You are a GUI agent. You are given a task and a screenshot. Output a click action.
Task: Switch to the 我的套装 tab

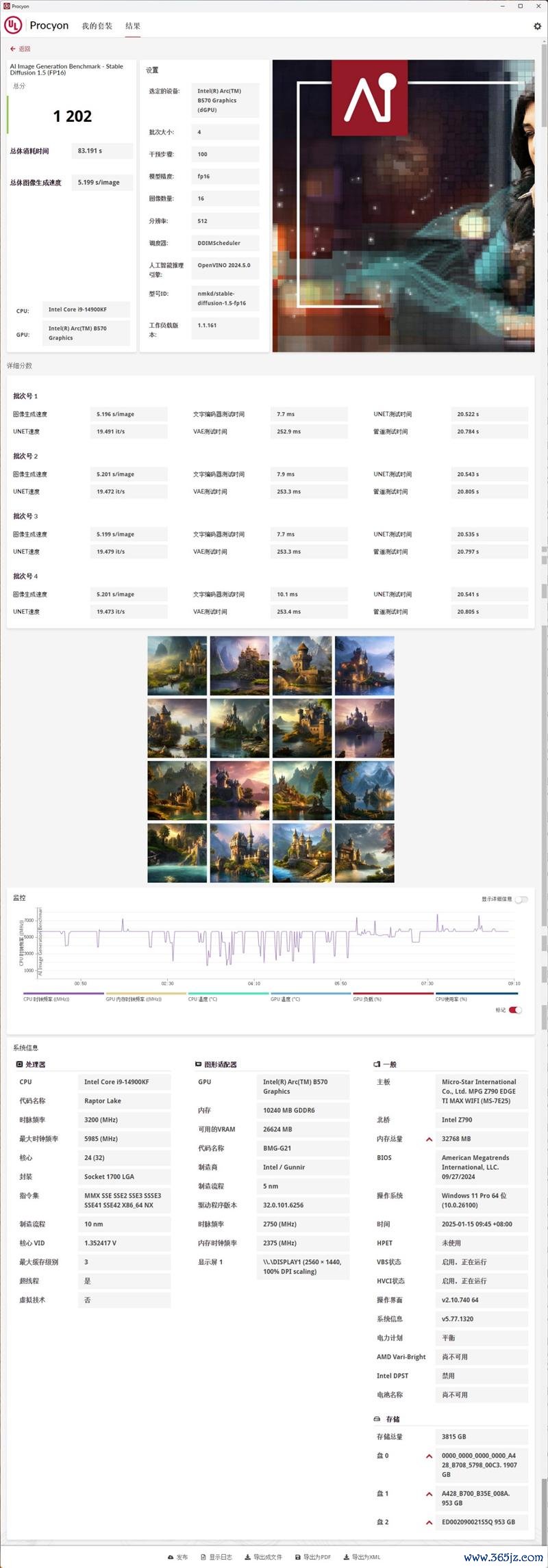[x=97, y=26]
